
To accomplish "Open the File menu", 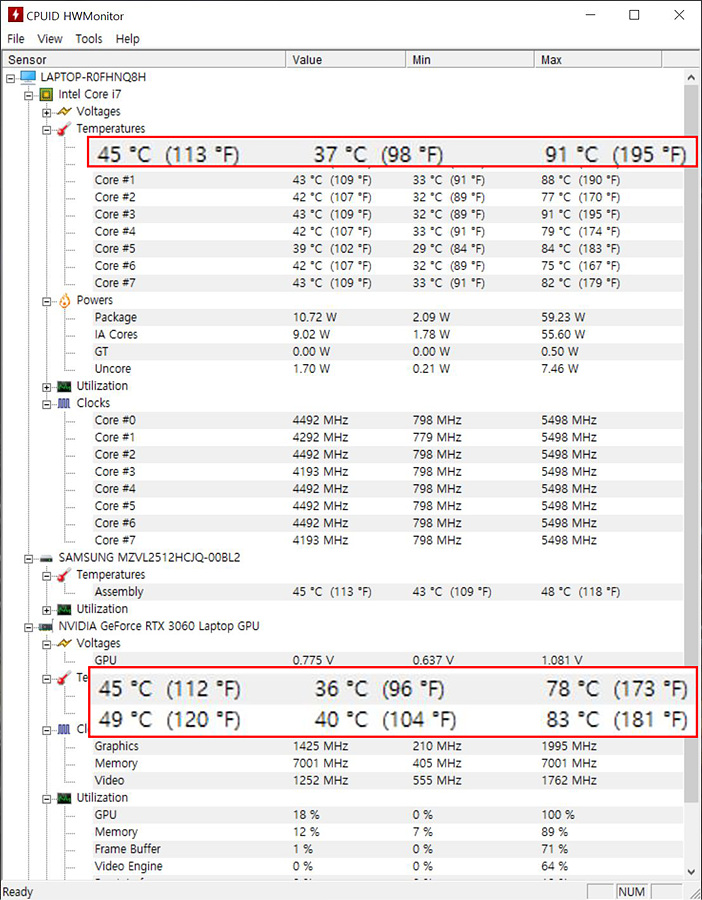I will (x=15, y=38).
